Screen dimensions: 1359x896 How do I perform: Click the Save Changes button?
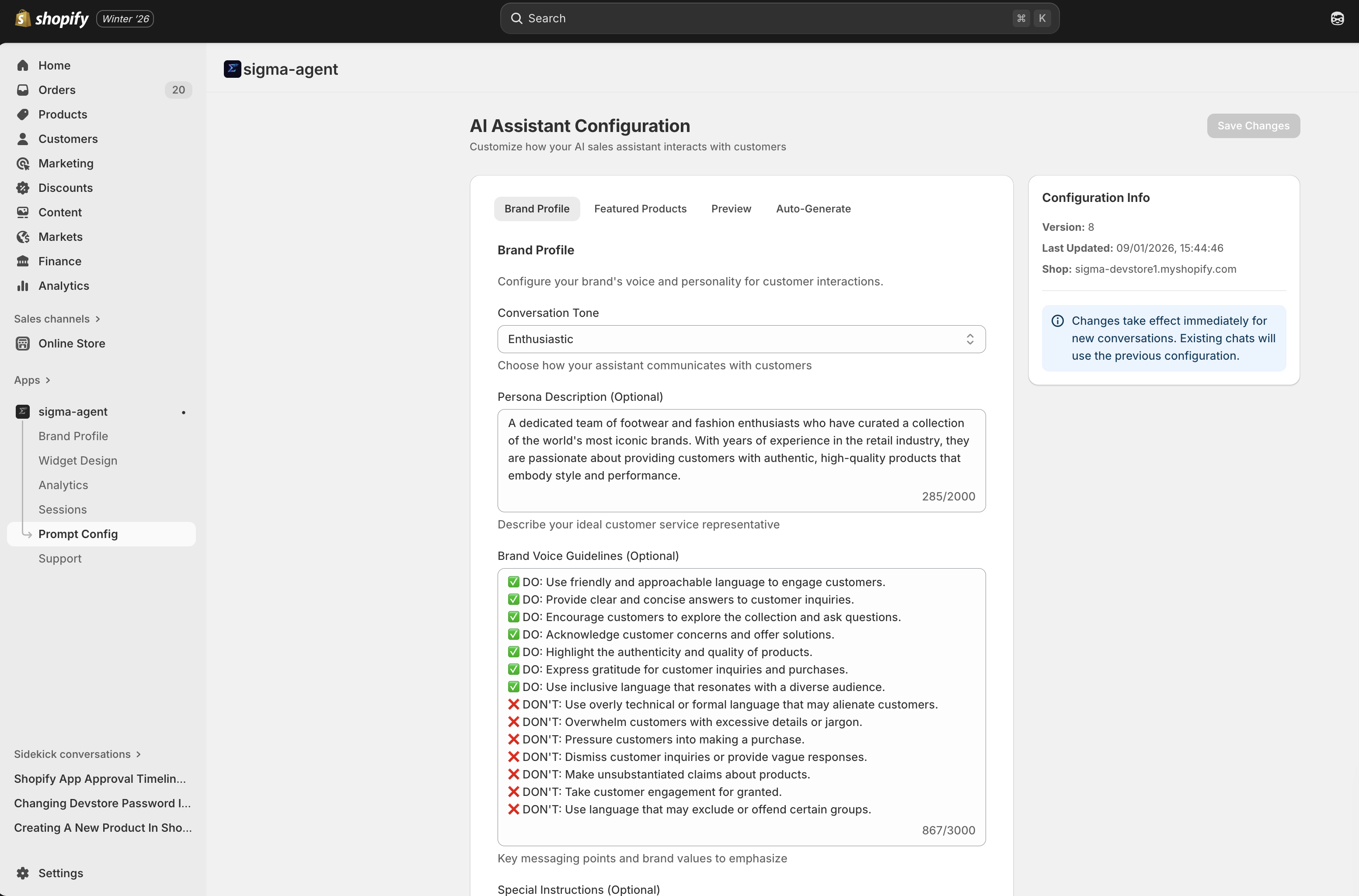pyautogui.click(x=1253, y=126)
